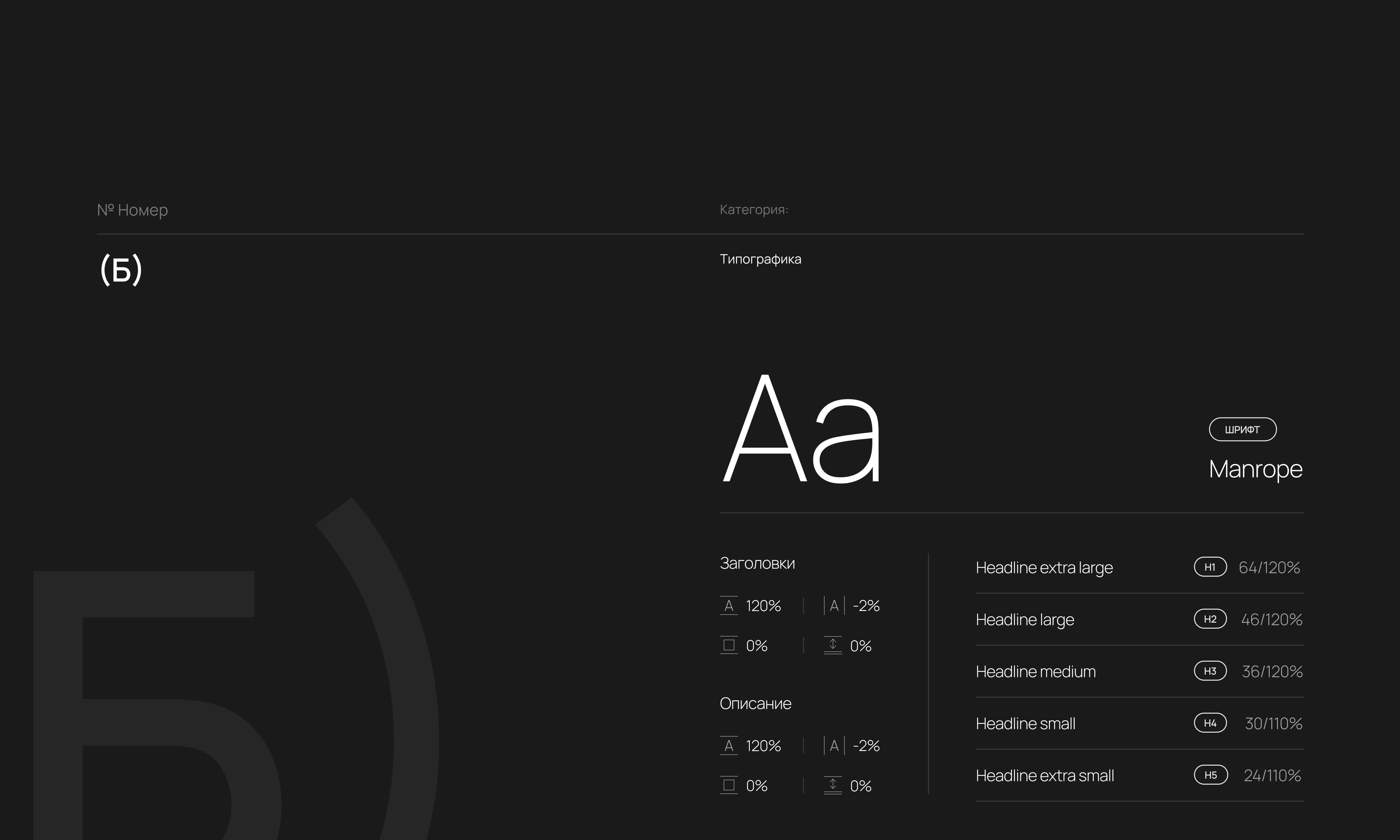Click paragraph indent square icon under Заголовки
Image resolution: width=1400 pixels, height=840 pixels.
point(728,645)
